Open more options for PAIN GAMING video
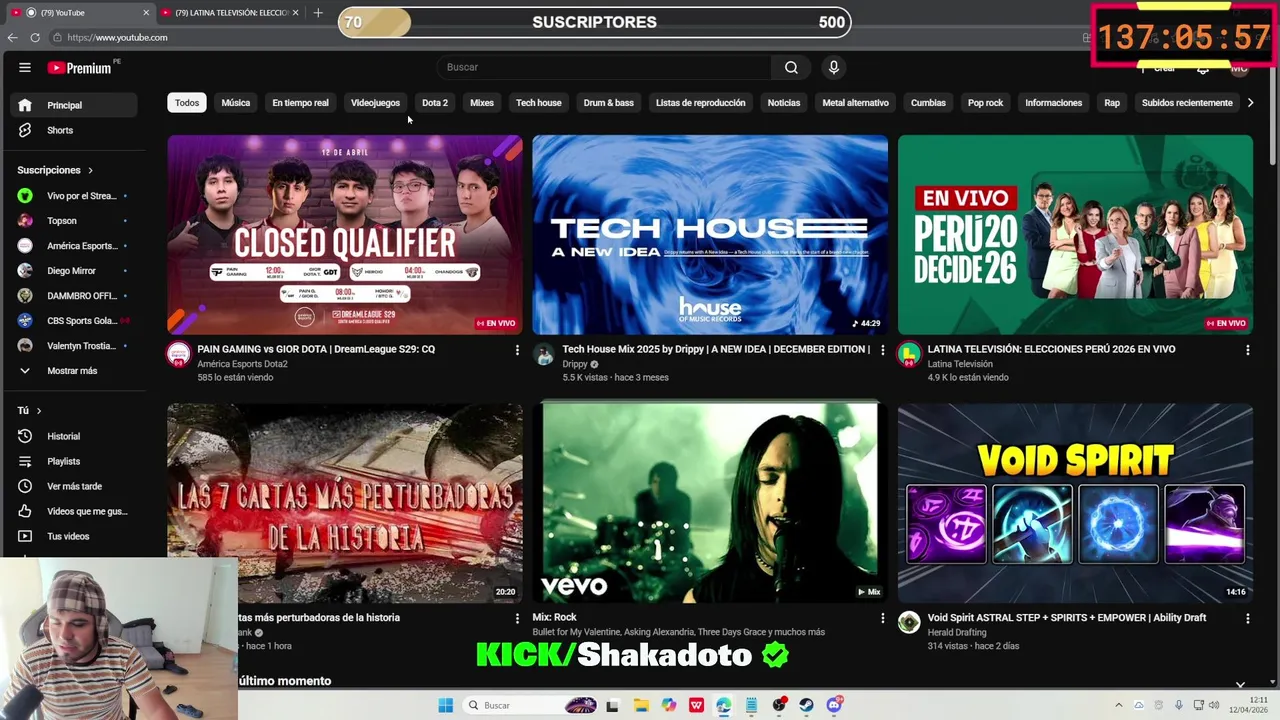This screenshot has height=720, width=1280. (x=517, y=350)
